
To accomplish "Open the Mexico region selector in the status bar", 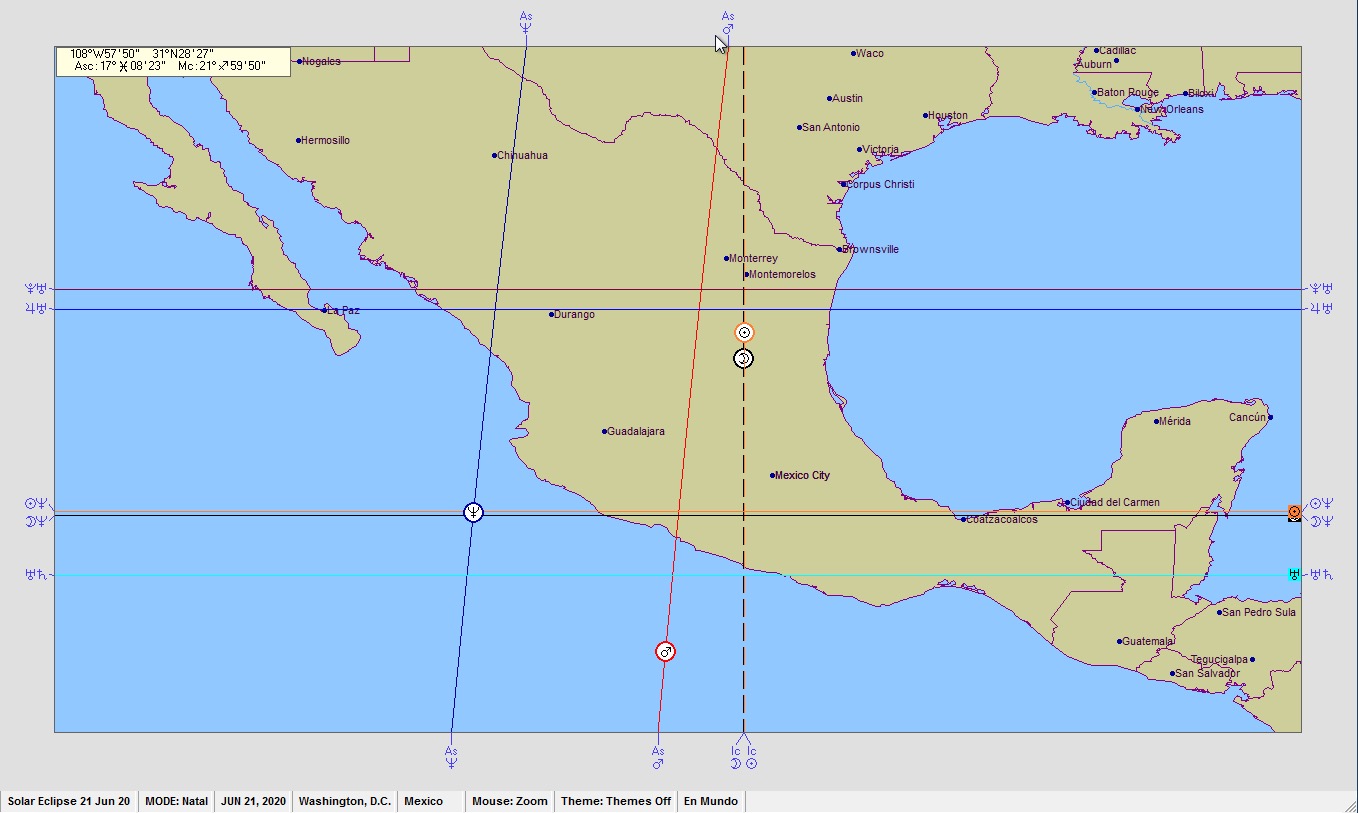I will click(423, 801).
